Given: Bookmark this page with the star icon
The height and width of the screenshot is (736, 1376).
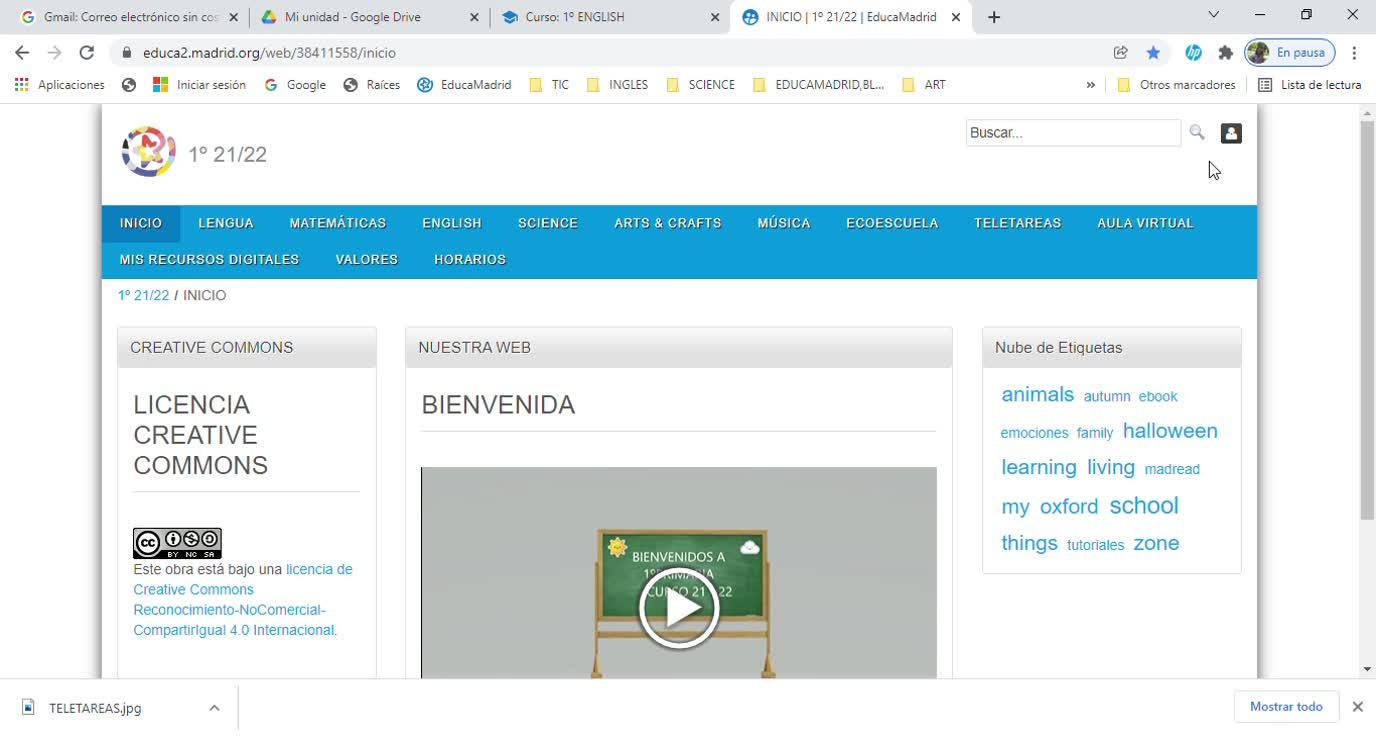Looking at the screenshot, I should [x=1153, y=53].
